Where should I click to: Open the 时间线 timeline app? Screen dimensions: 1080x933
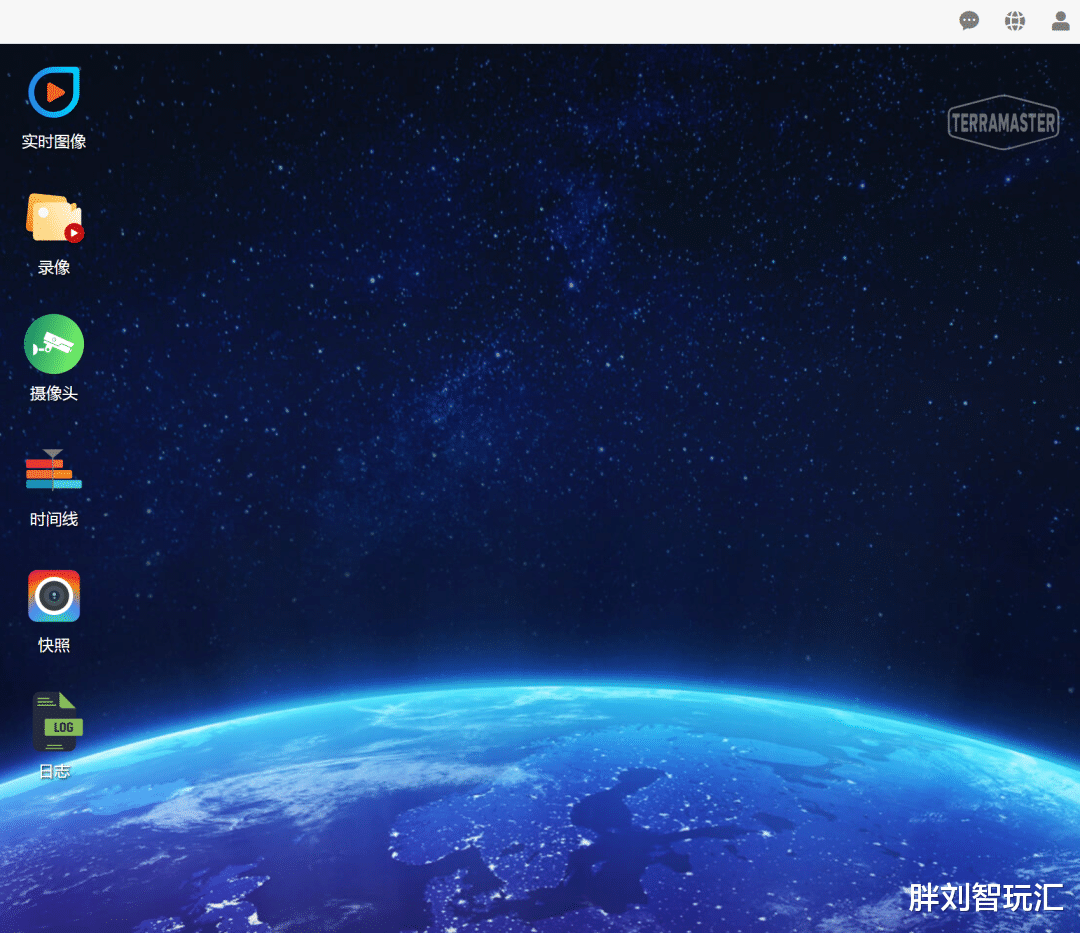54,470
